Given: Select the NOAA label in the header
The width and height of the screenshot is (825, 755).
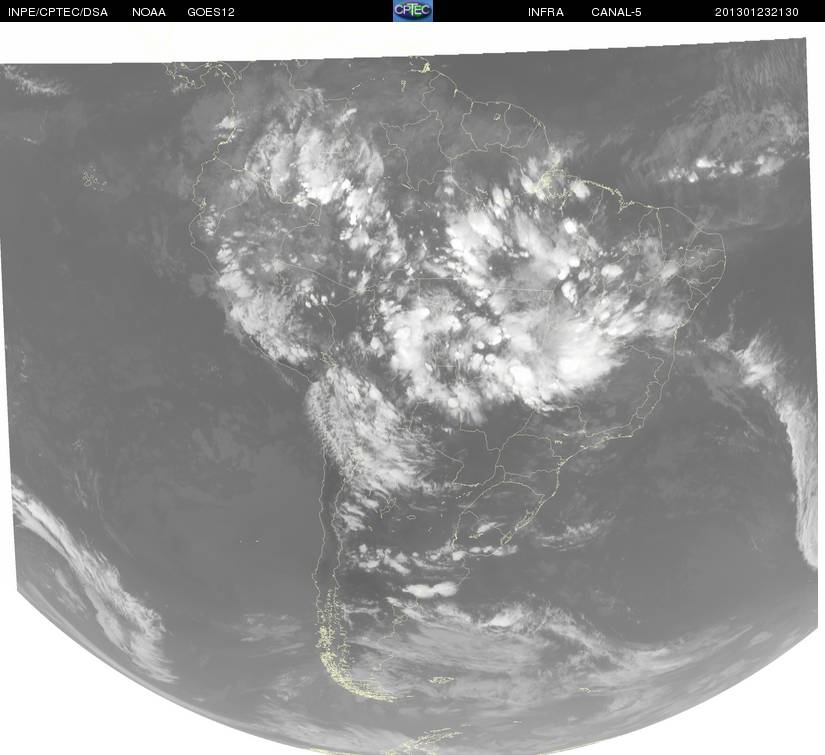Looking at the screenshot, I should 149,12.
